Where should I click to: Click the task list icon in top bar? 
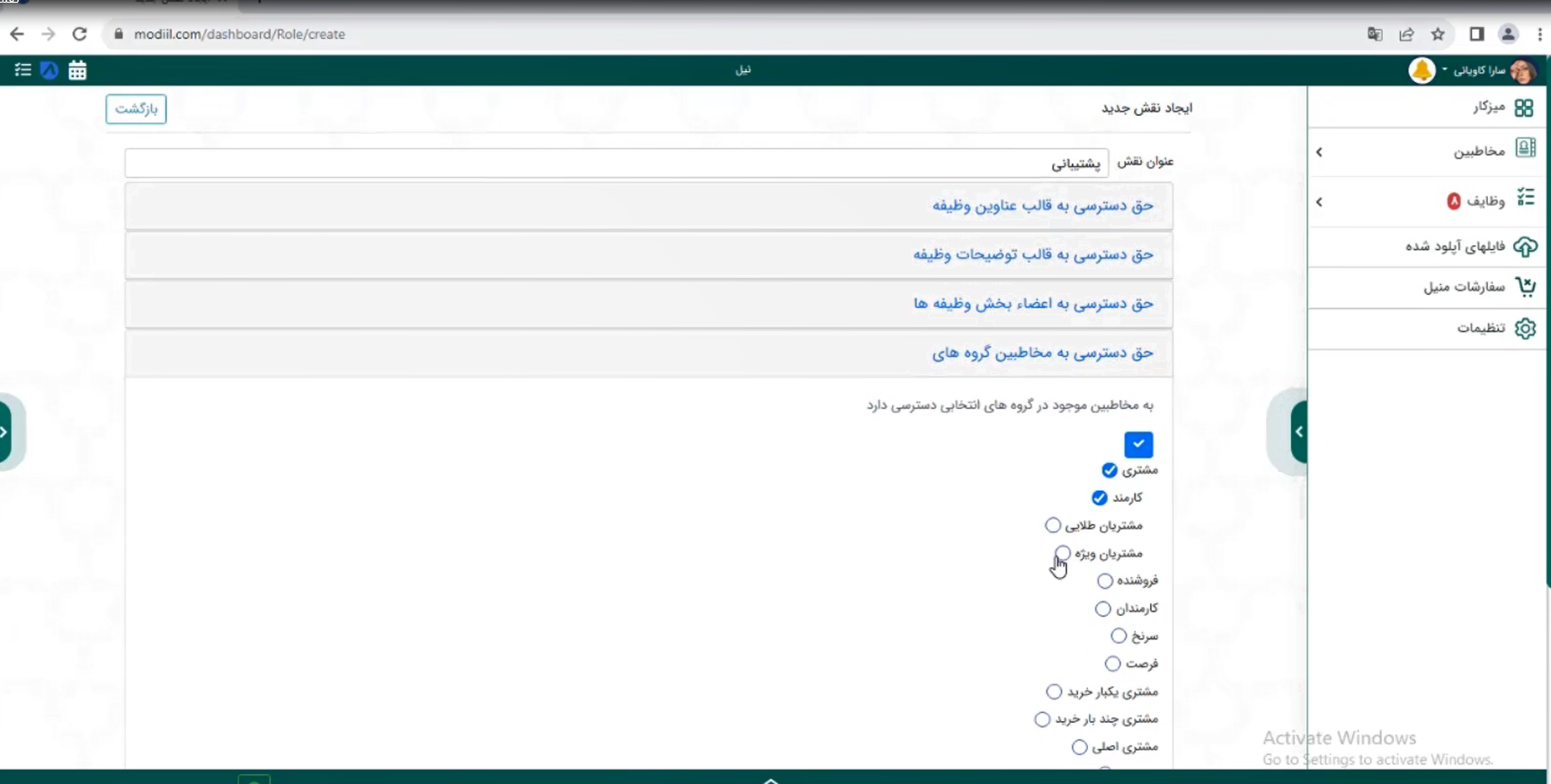click(22, 70)
